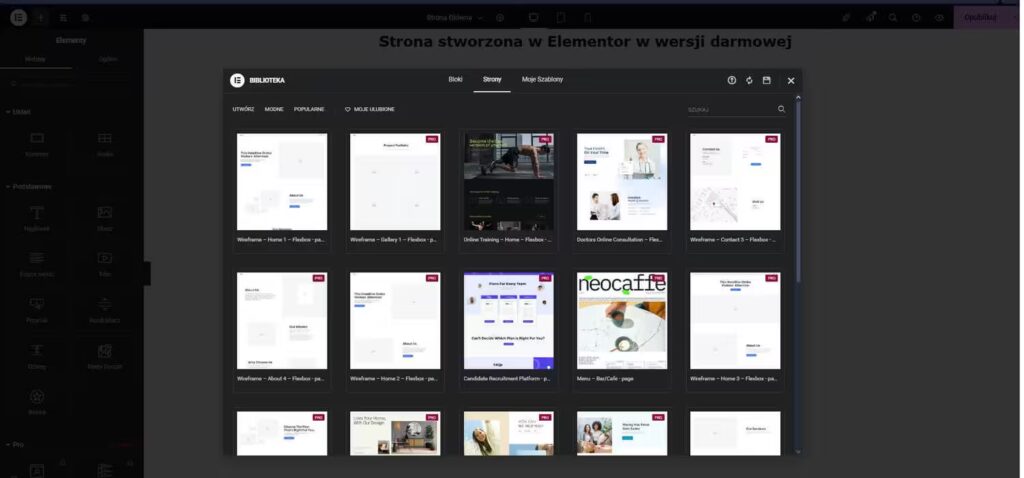This screenshot has width=1024, height=478.
Task: Select the divider widget in sidebar
Action: click(x=104, y=311)
